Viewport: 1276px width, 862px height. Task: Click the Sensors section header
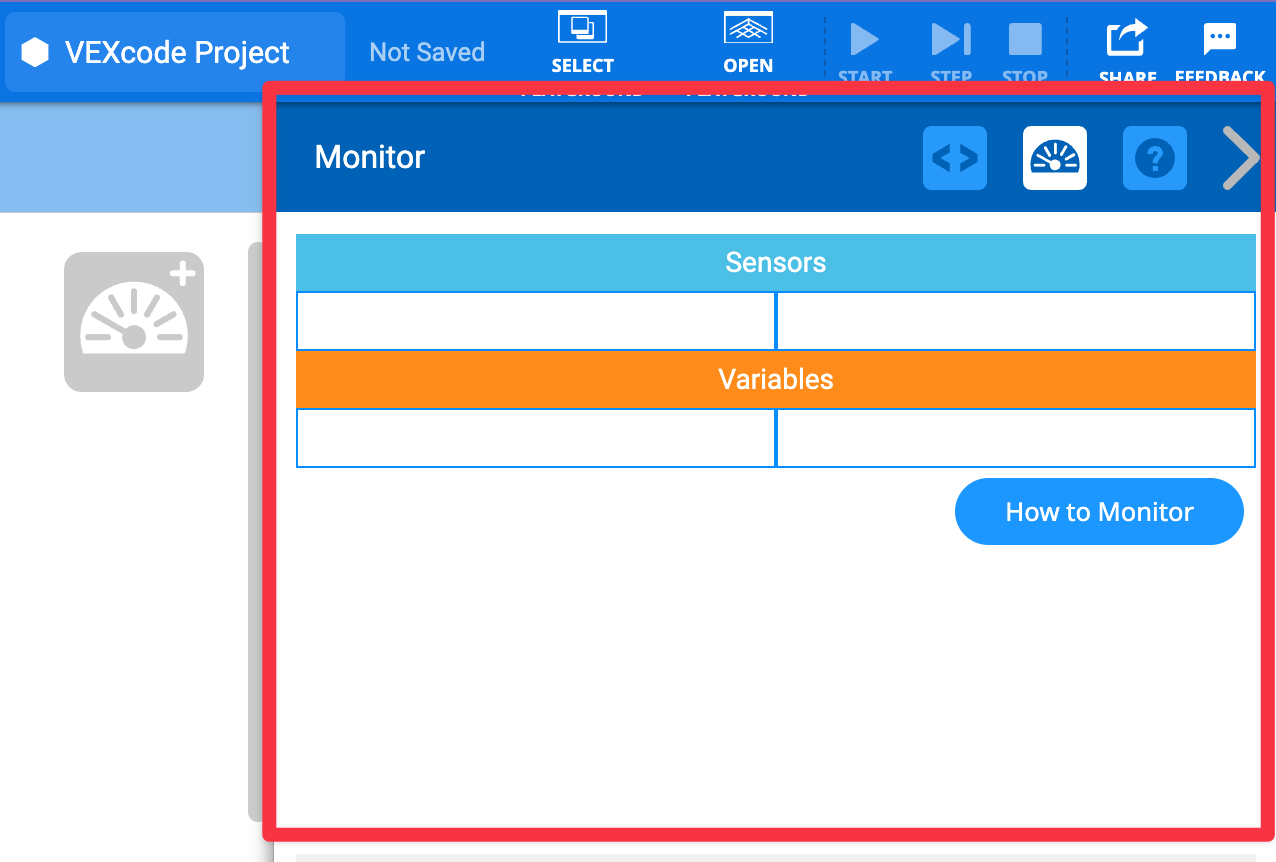pyautogui.click(x=775, y=263)
